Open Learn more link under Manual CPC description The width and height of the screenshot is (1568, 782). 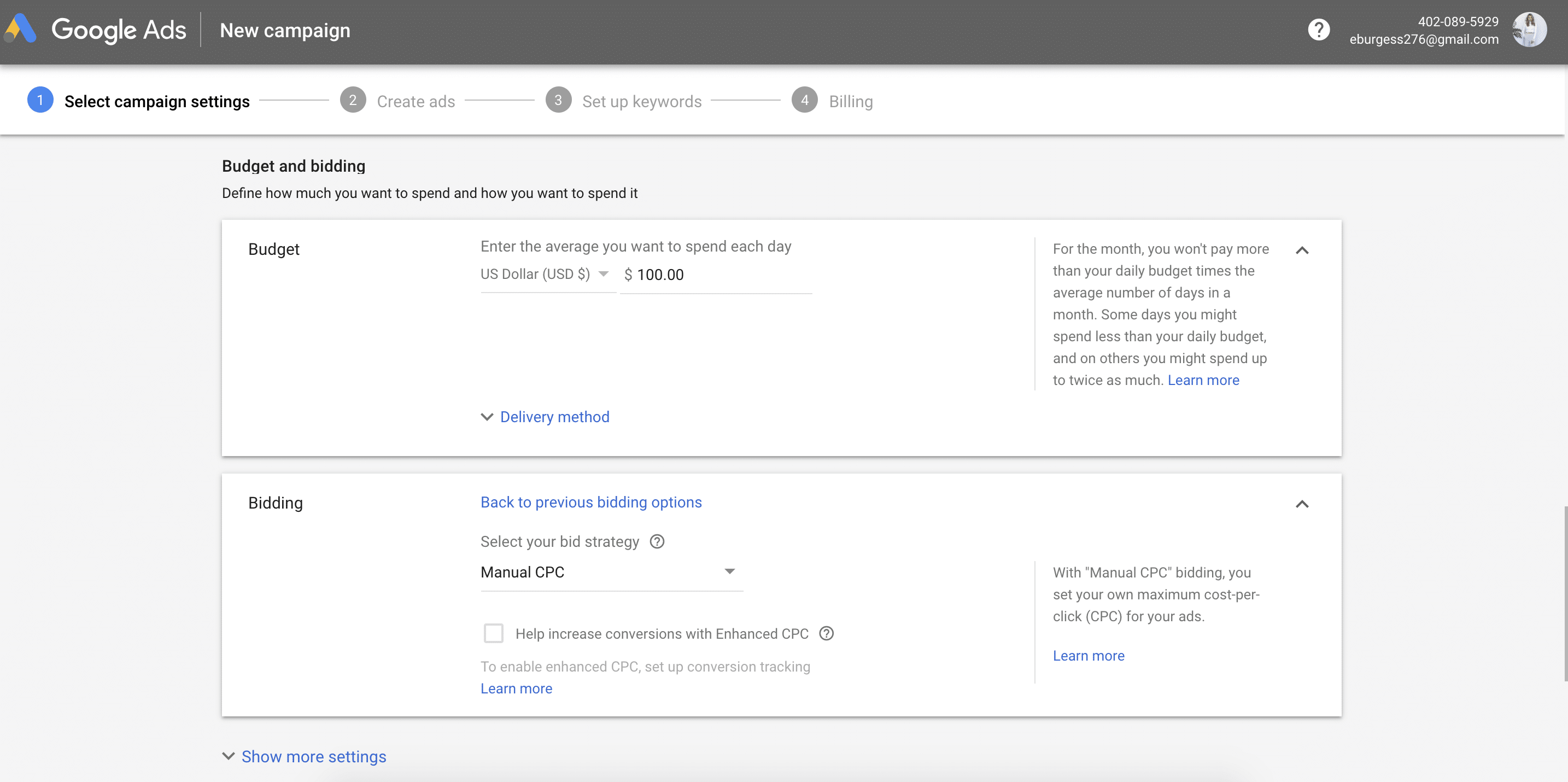click(x=1089, y=656)
